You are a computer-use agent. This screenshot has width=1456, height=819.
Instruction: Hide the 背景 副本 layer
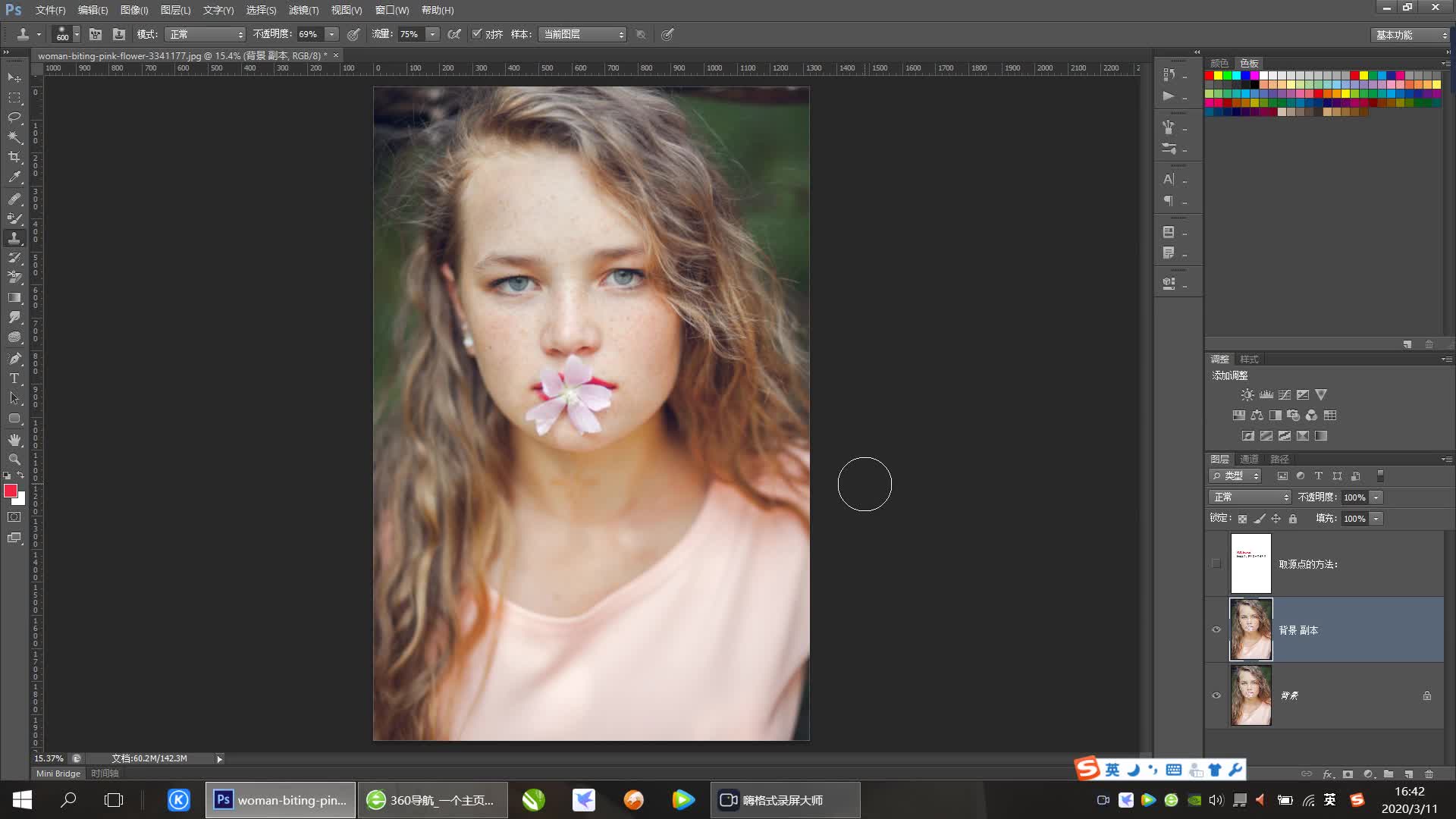tap(1216, 629)
